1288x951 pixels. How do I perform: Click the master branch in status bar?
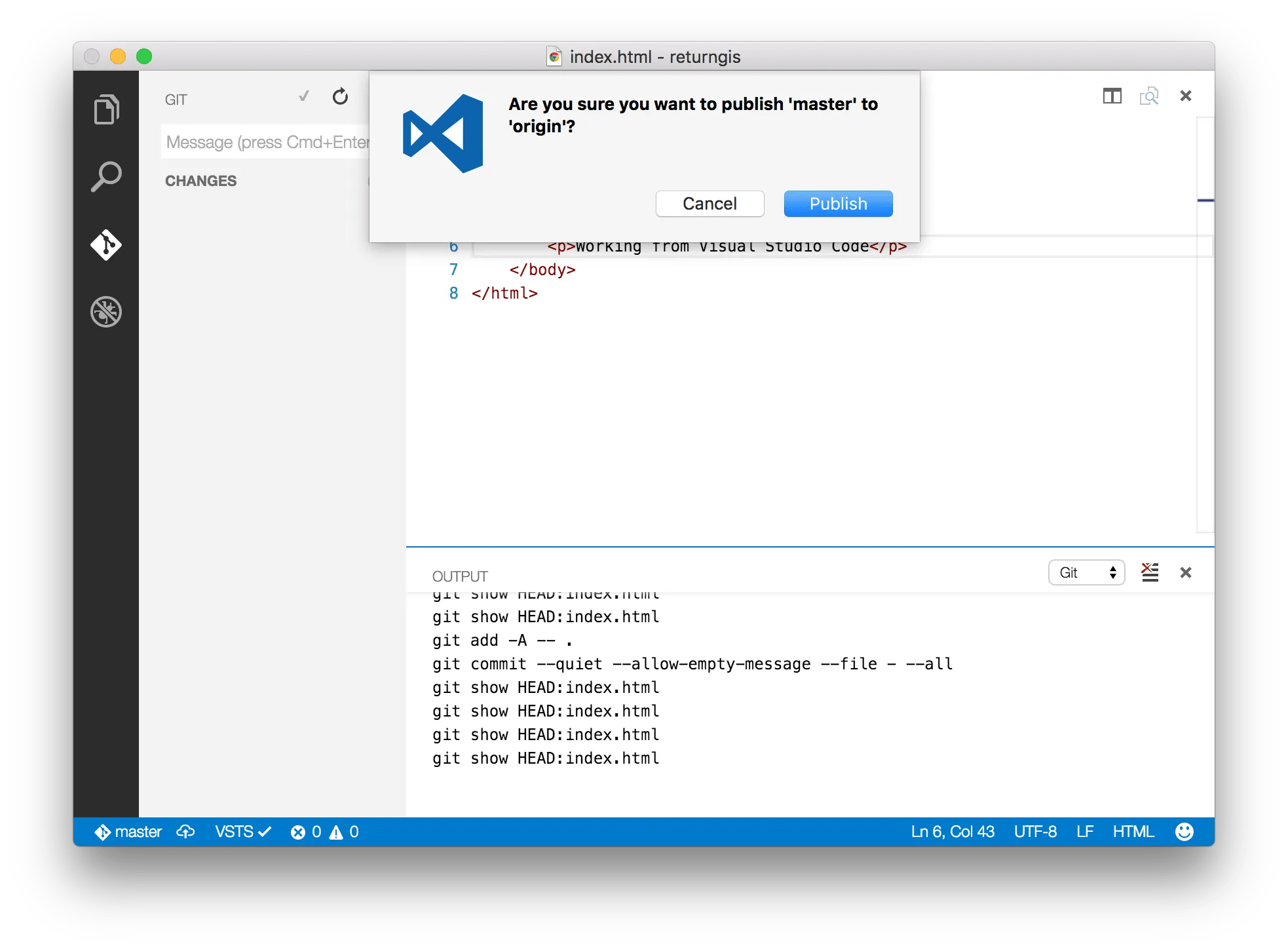coord(128,832)
